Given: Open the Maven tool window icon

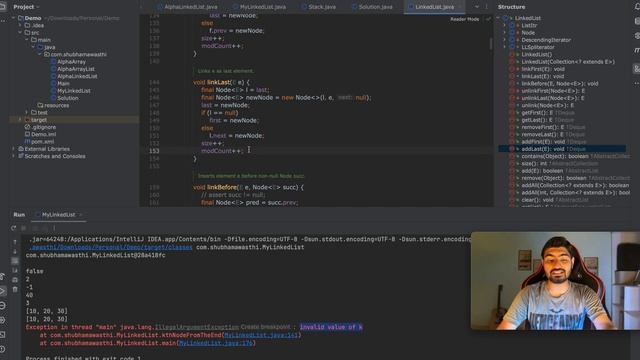Looking at the screenshot, I should [637, 50].
